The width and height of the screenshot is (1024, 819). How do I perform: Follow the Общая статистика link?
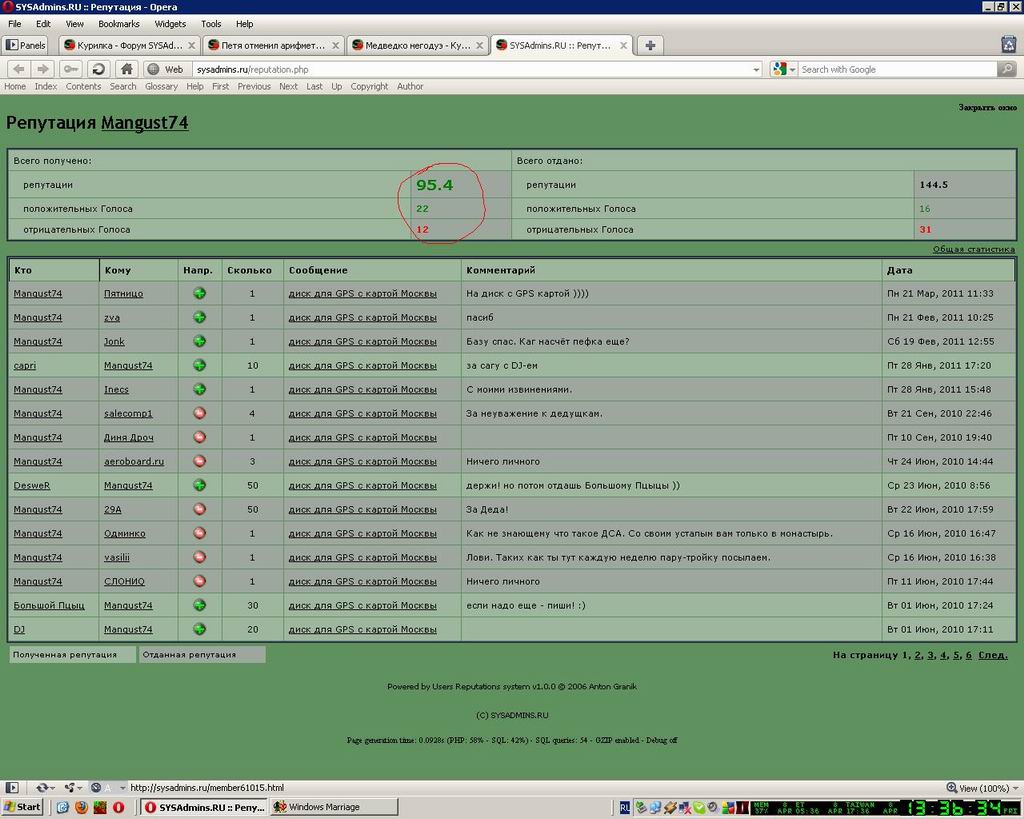click(974, 249)
